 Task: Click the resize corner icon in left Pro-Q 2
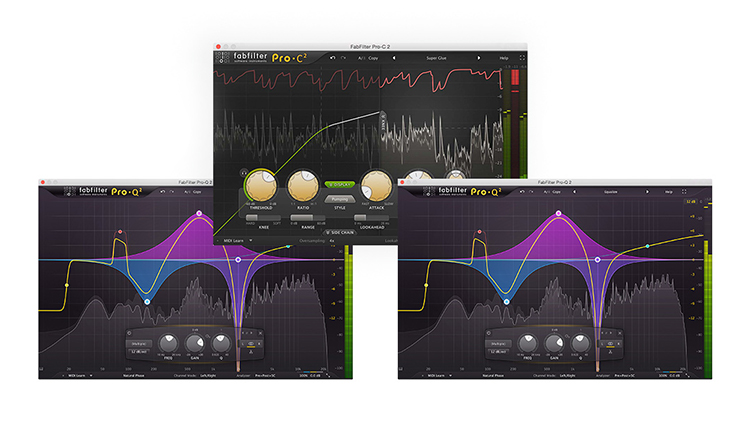(328, 376)
